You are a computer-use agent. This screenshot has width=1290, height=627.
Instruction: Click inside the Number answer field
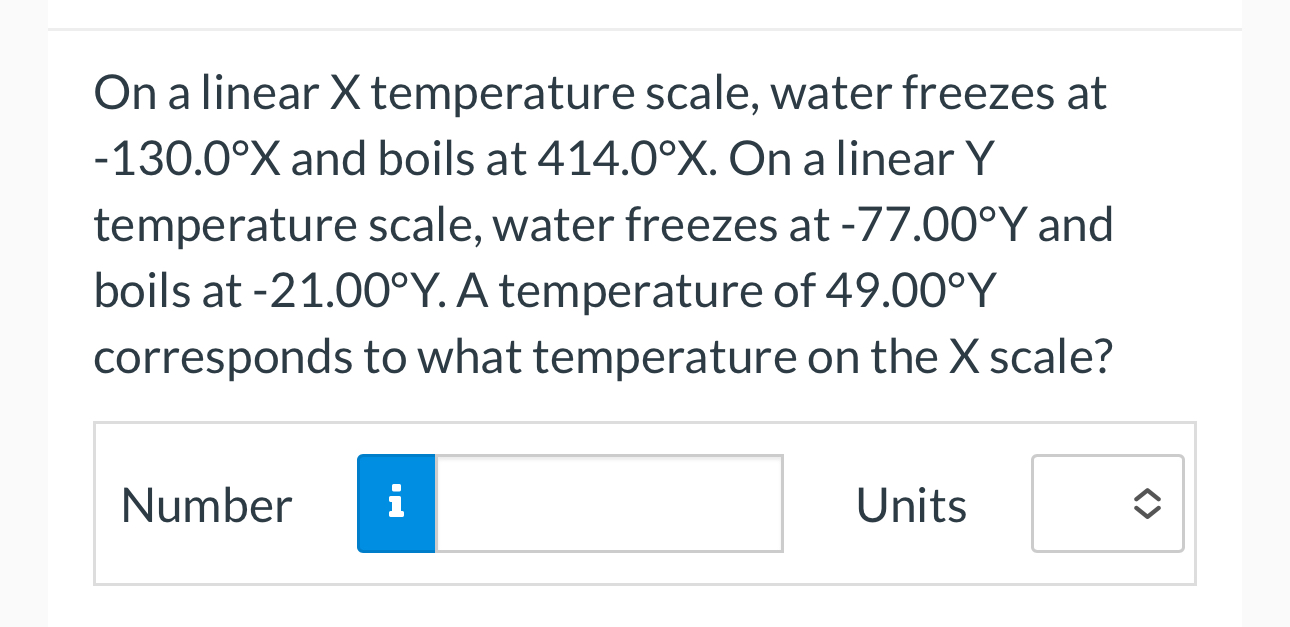tap(608, 503)
